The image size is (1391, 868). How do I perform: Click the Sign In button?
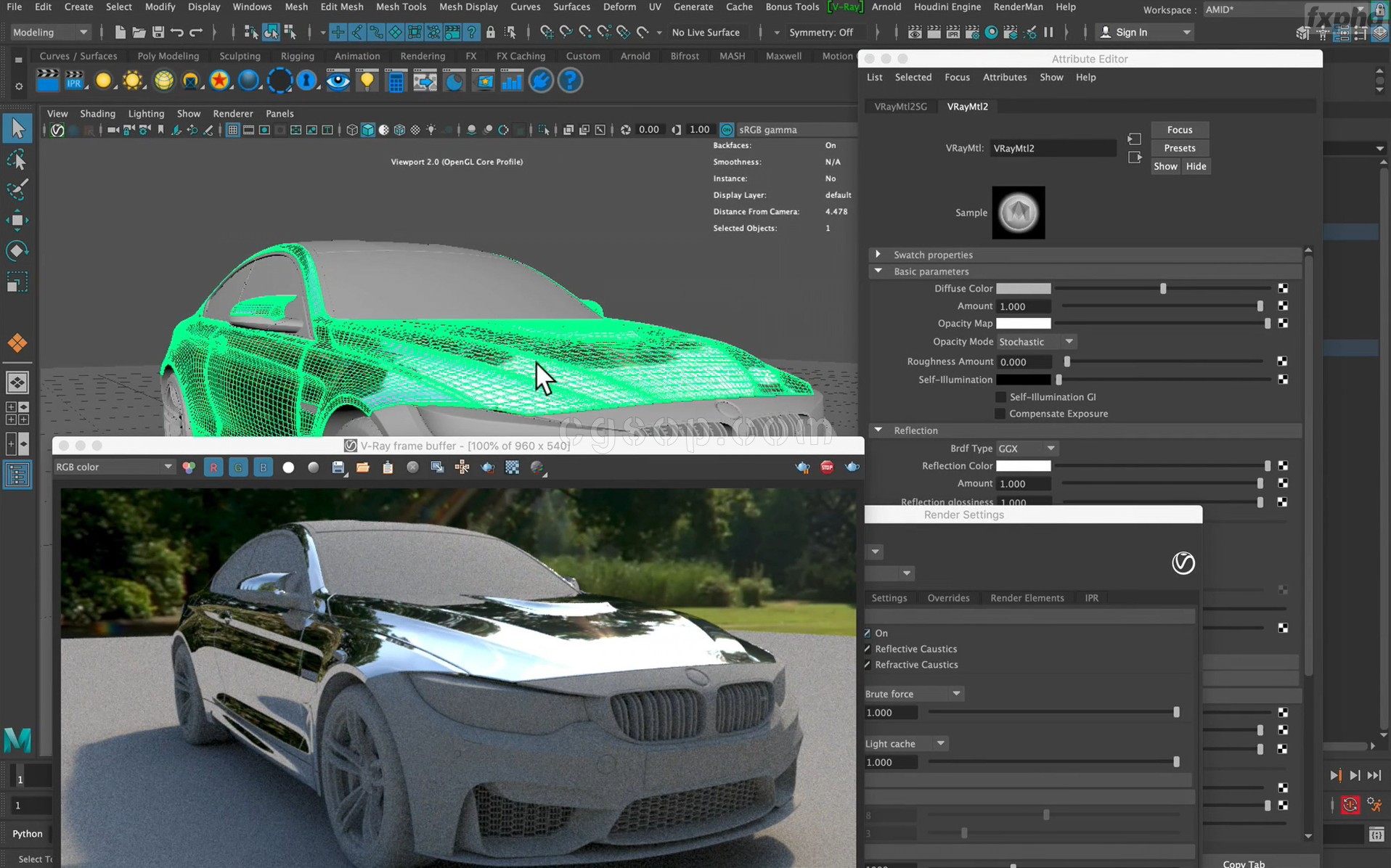pyautogui.click(x=1145, y=32)
